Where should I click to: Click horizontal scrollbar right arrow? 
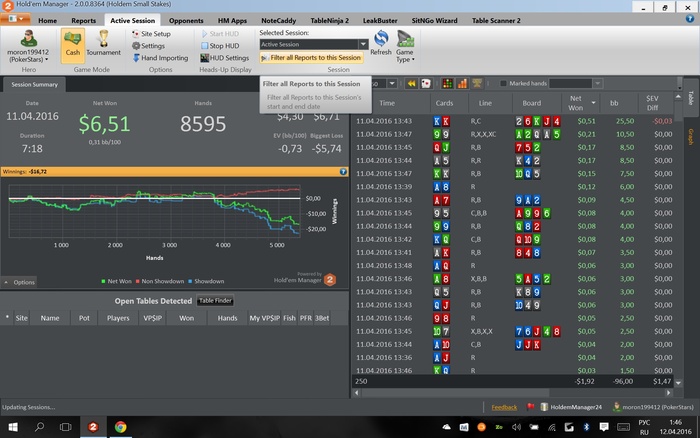pyautogui.click(x=668, y=393)
